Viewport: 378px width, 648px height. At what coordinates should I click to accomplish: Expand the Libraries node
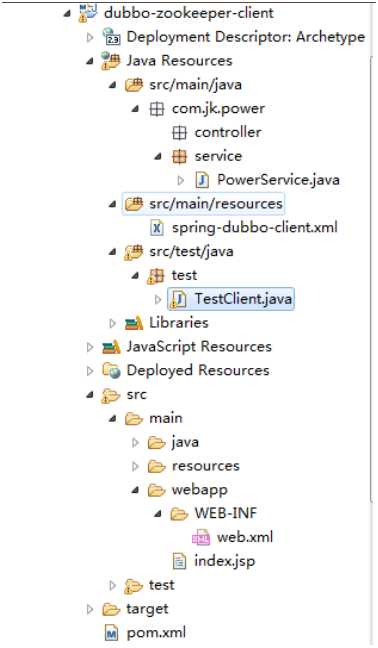pyautogui.click(x=112, y=323)
